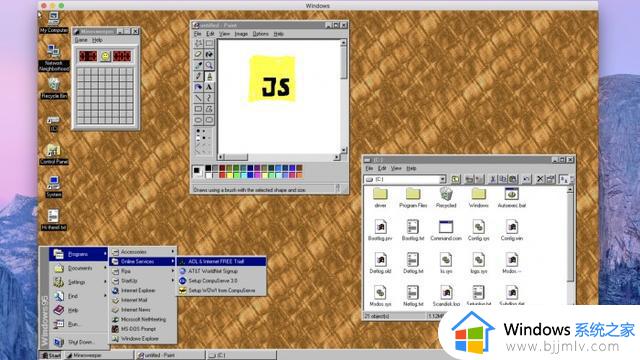This screenshot has width=640, height=360.
Task: Click C: window scrollbar up arrow
Action: [570, 190]
